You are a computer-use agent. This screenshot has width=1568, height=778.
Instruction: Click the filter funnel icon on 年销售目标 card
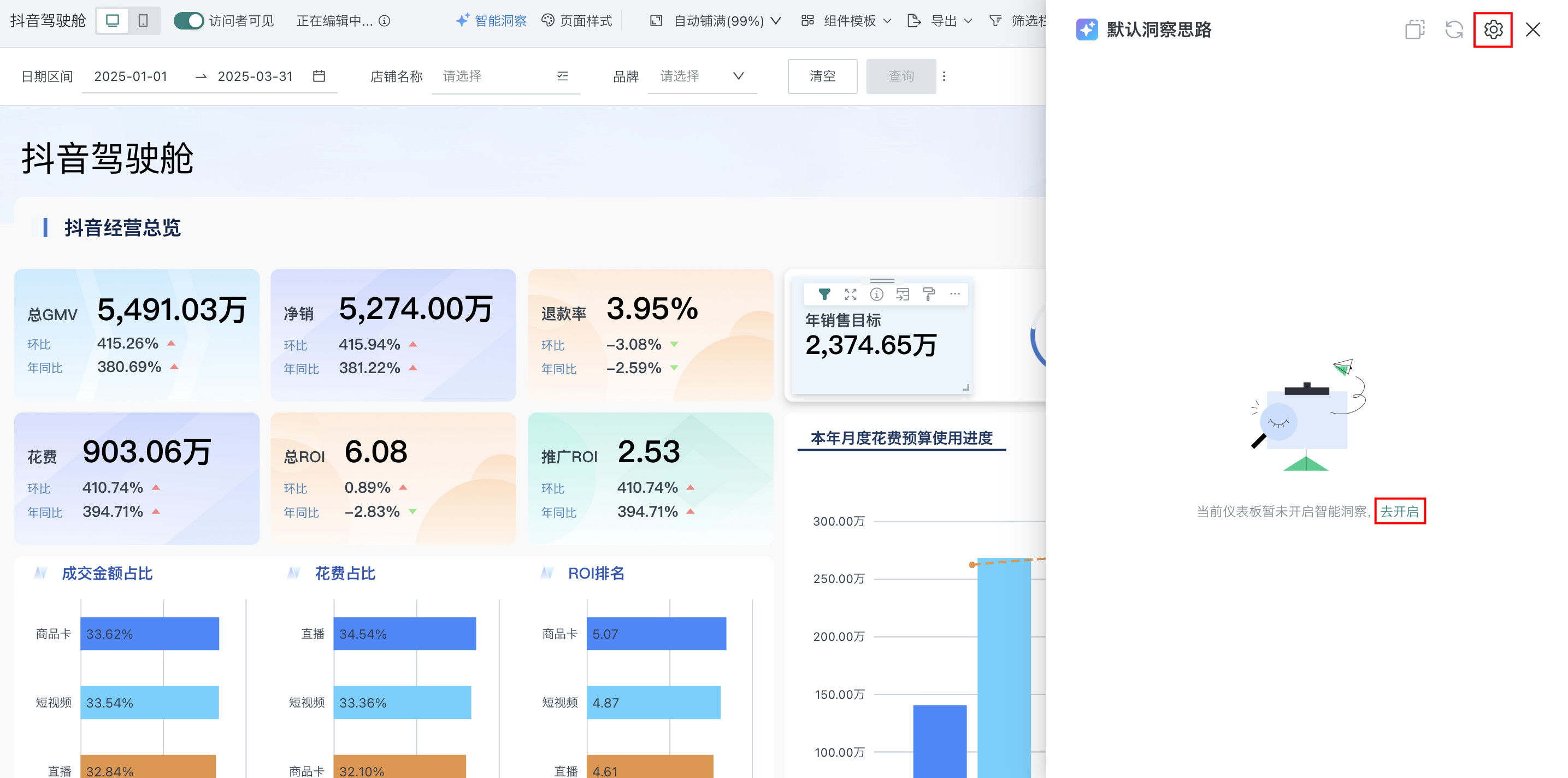coord(824,294)
